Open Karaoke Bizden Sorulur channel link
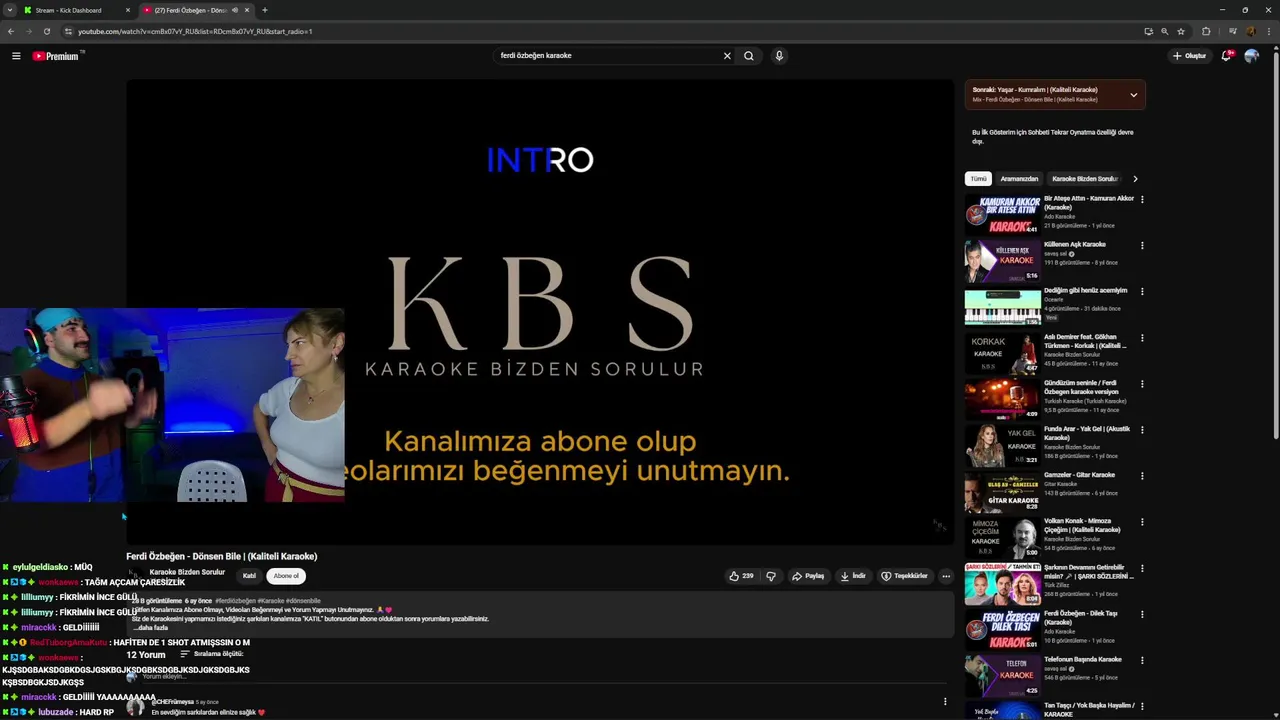The height and width of the screenshot is (720, 1280). coord(187,572)
